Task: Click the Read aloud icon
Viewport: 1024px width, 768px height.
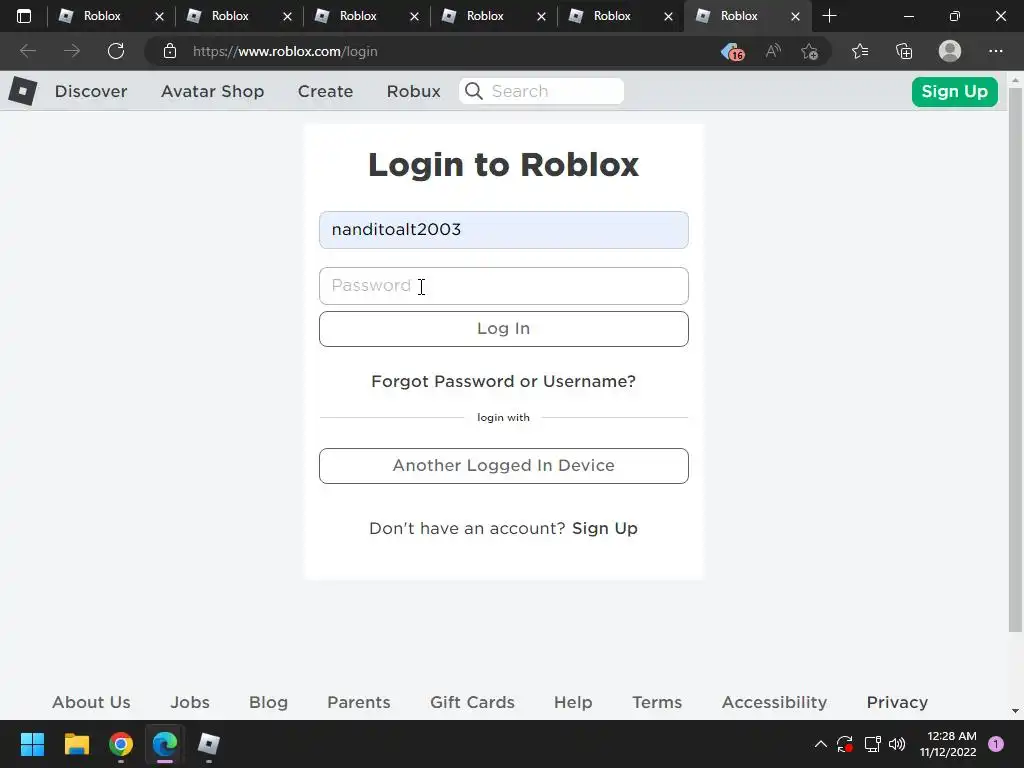Action: pyautogui.click(x=773, y=51)
